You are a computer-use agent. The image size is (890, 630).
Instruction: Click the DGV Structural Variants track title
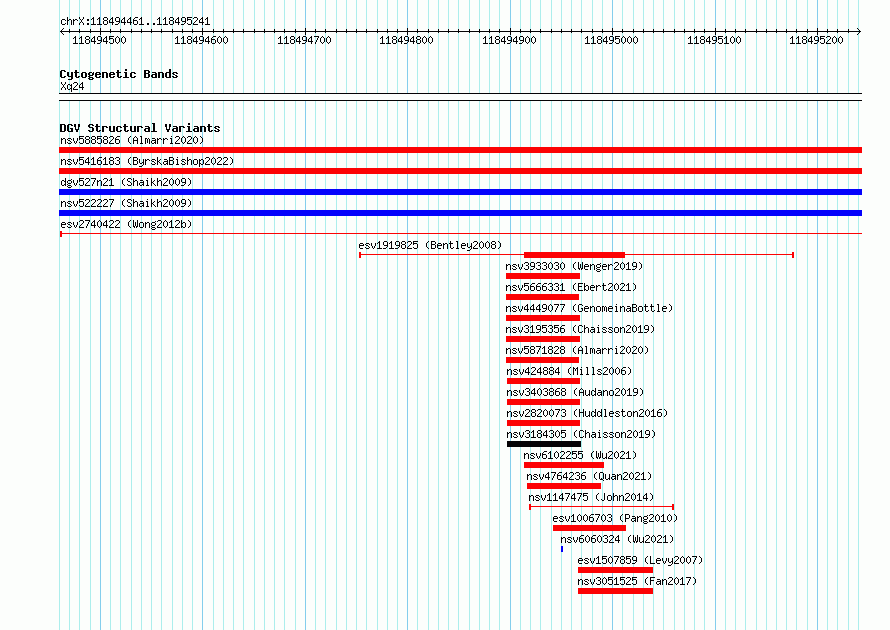click(140, 128)
